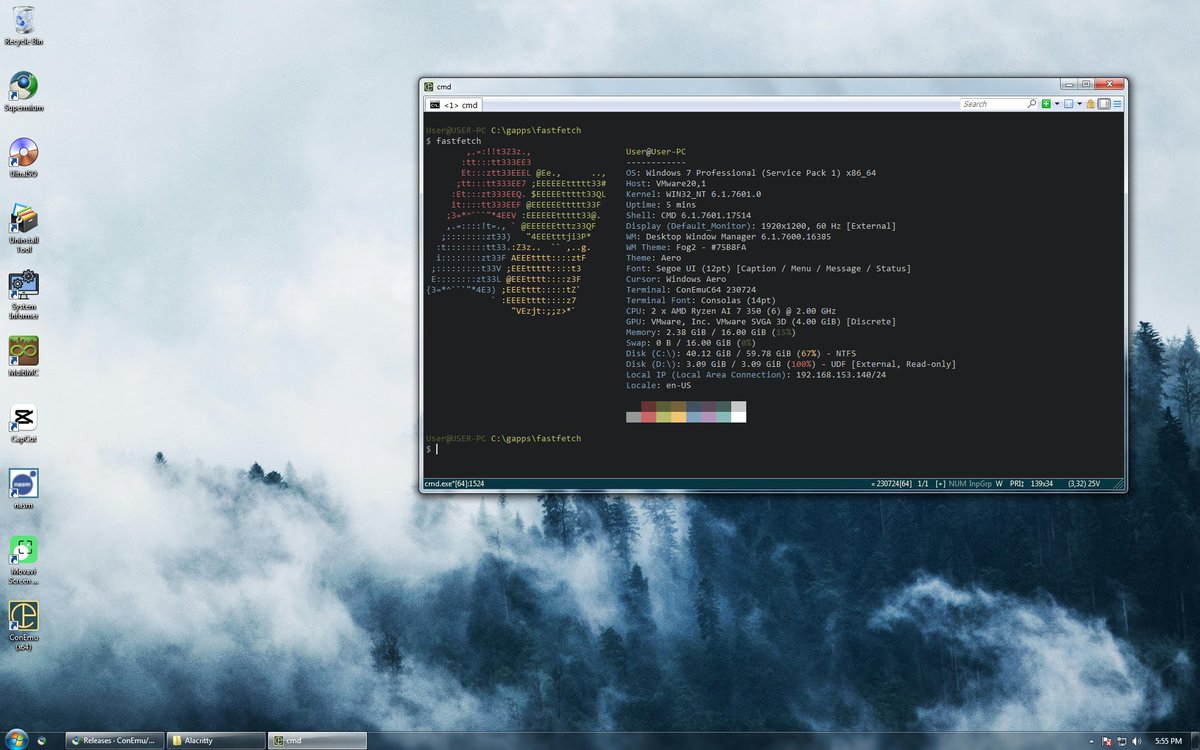Select the Uninstall Tool desktop icon
The height and width of the screenshot is (750, 1200).
[x=24, y=228]
